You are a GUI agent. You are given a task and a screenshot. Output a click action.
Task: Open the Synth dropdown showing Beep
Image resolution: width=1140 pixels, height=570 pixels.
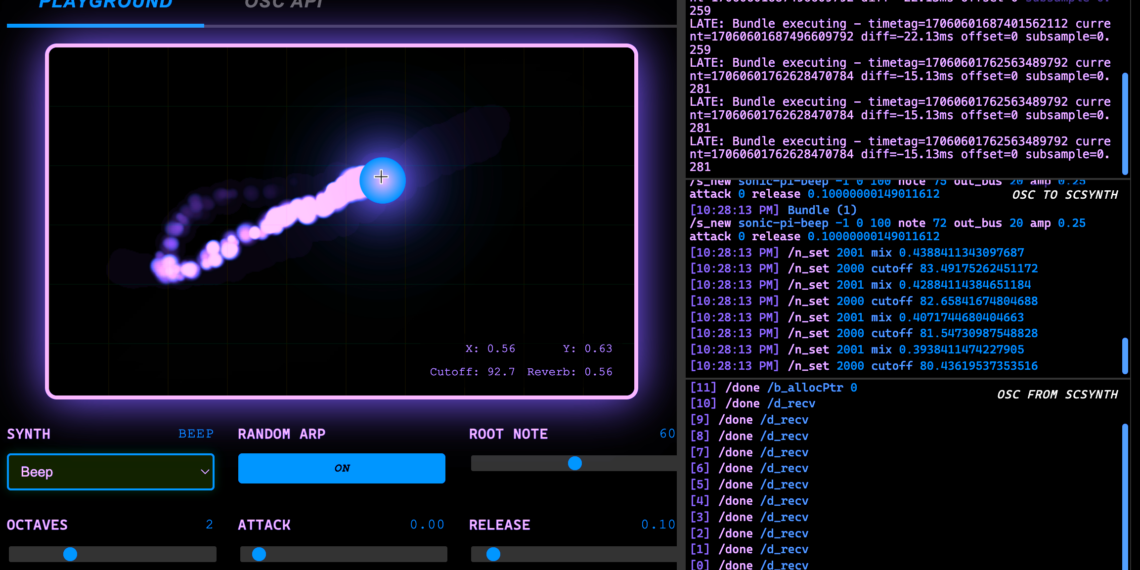(110, 472)
